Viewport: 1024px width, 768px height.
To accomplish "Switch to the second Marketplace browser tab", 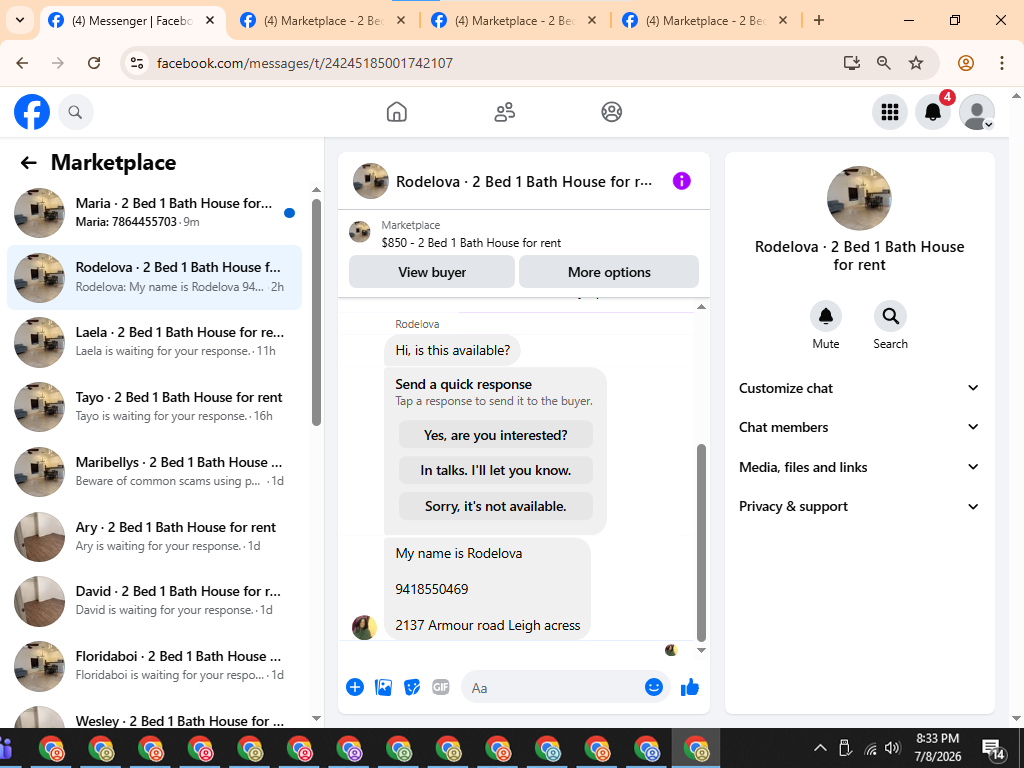I will (323, 21).
